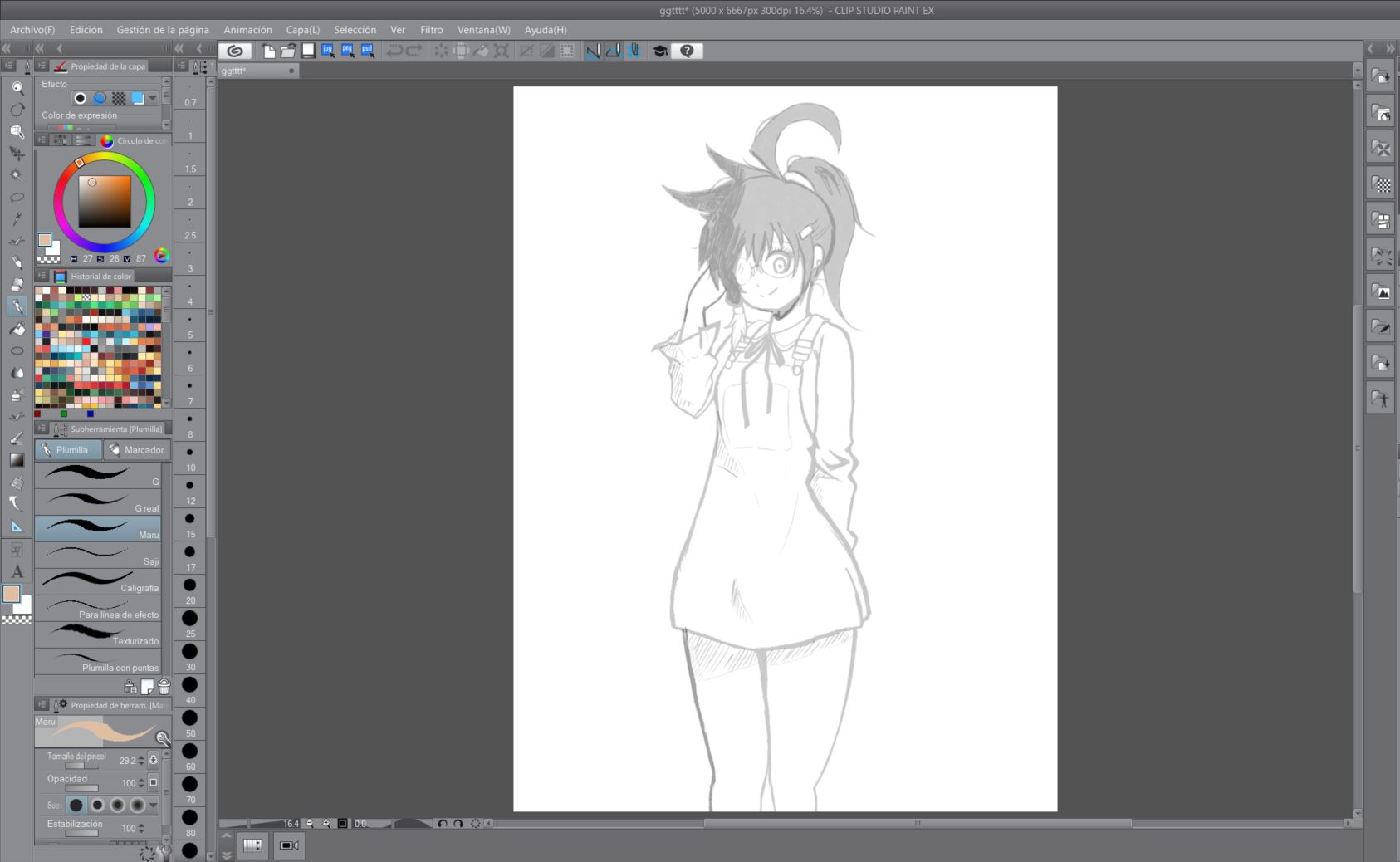1400x862 pixels.
Task: Choose the Saji pen
Action: [98, 555]
